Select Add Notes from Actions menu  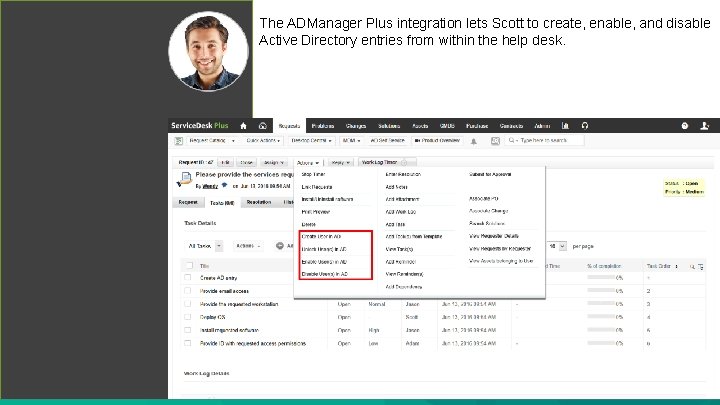coord(396,187)
